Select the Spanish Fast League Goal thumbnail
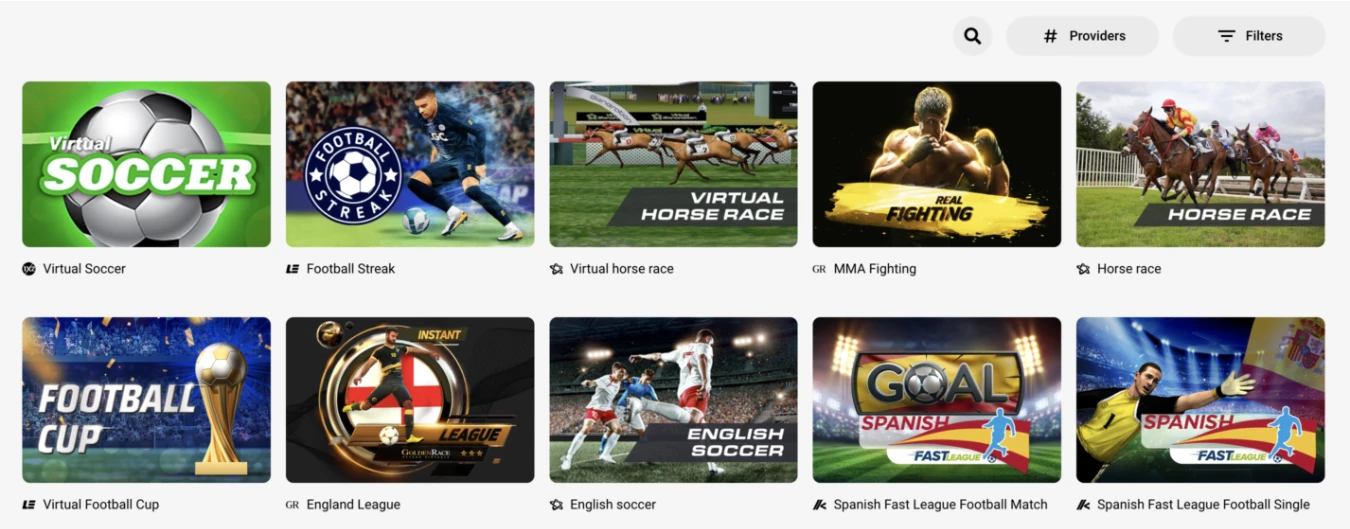This screenshot has width=1350, height=529. pyautogui.click(x=937, y=400)
